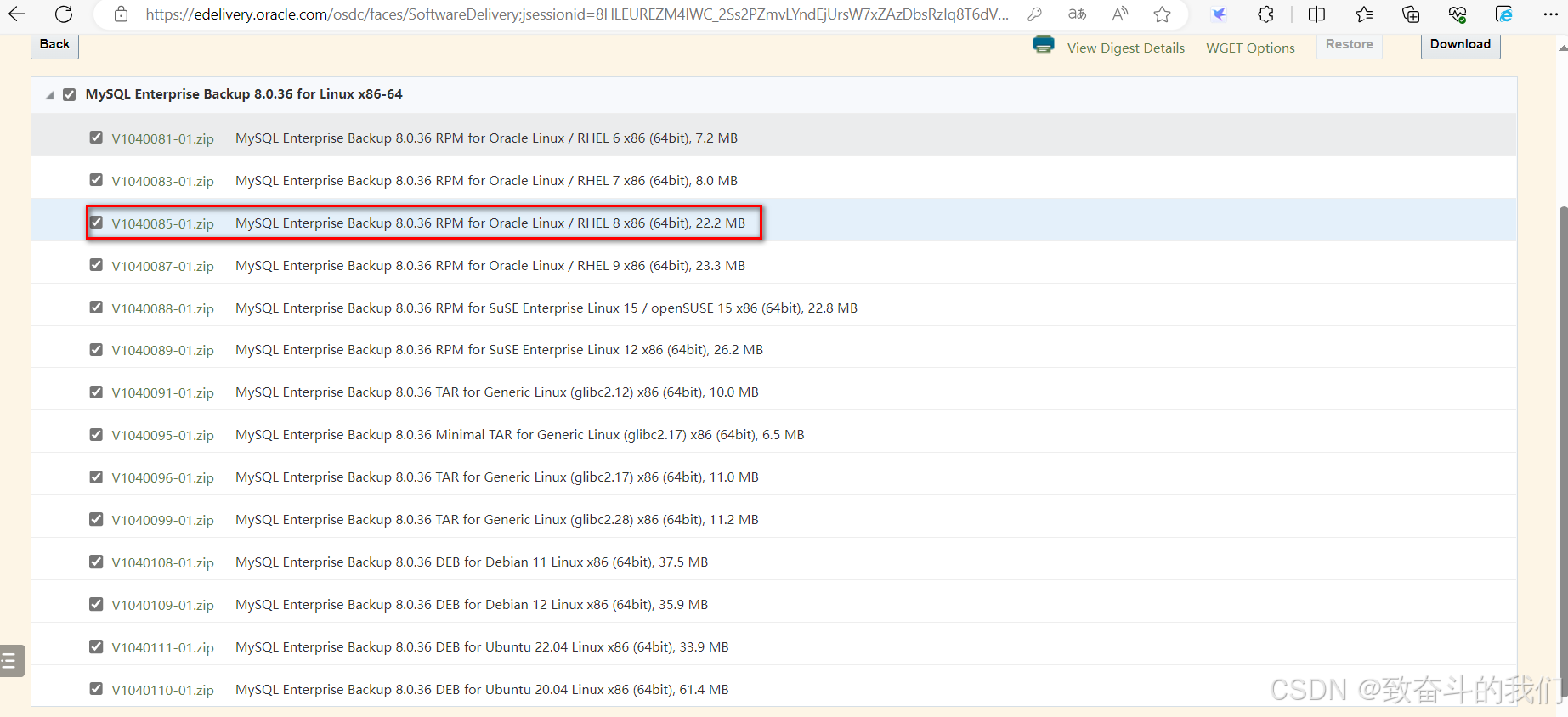The width and height of the screenshot is (1568, 717).
Task: Uncheck the V1040095-01.zip checkbox
Action: (x=96, y=435)
